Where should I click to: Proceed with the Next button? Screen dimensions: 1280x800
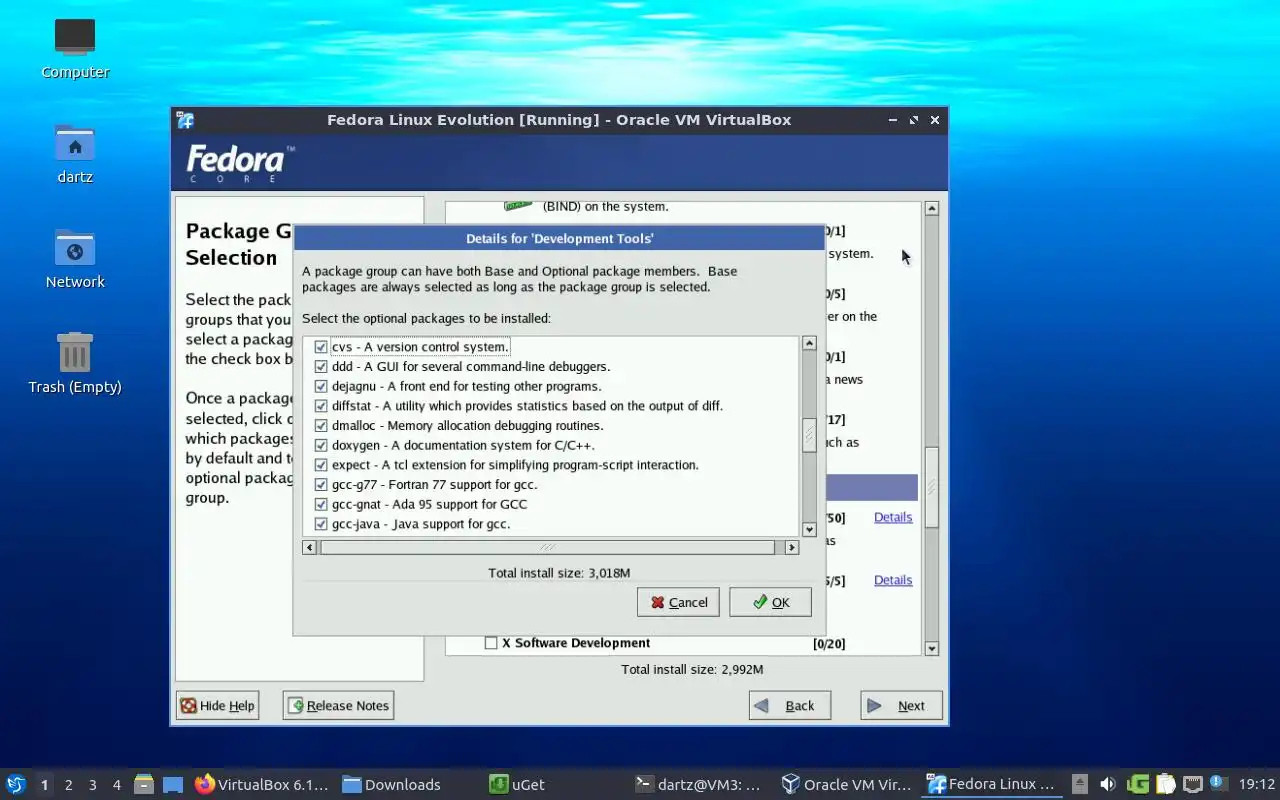coord(901,705)
